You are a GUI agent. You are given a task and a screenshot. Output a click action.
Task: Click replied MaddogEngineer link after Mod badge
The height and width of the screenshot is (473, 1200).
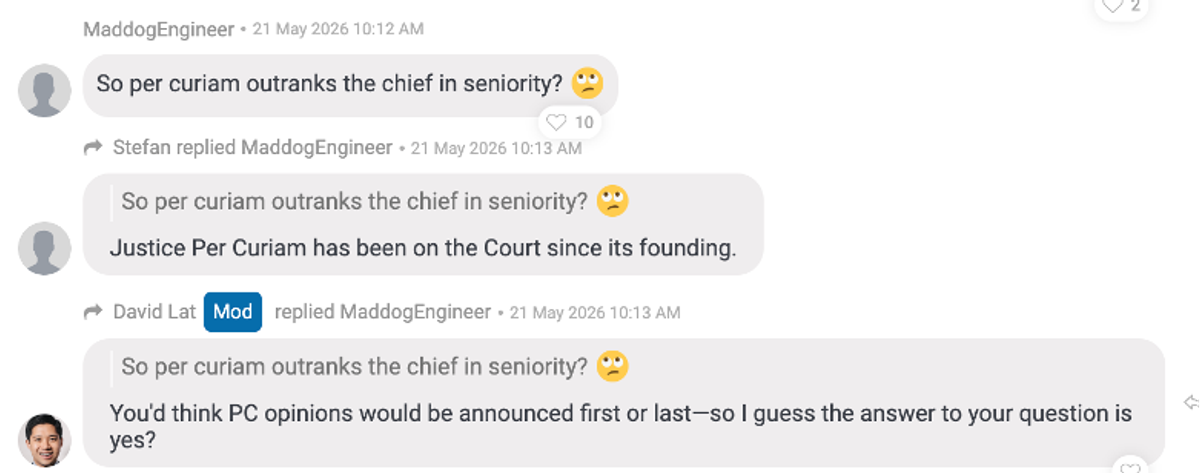(x=383, y=312)
